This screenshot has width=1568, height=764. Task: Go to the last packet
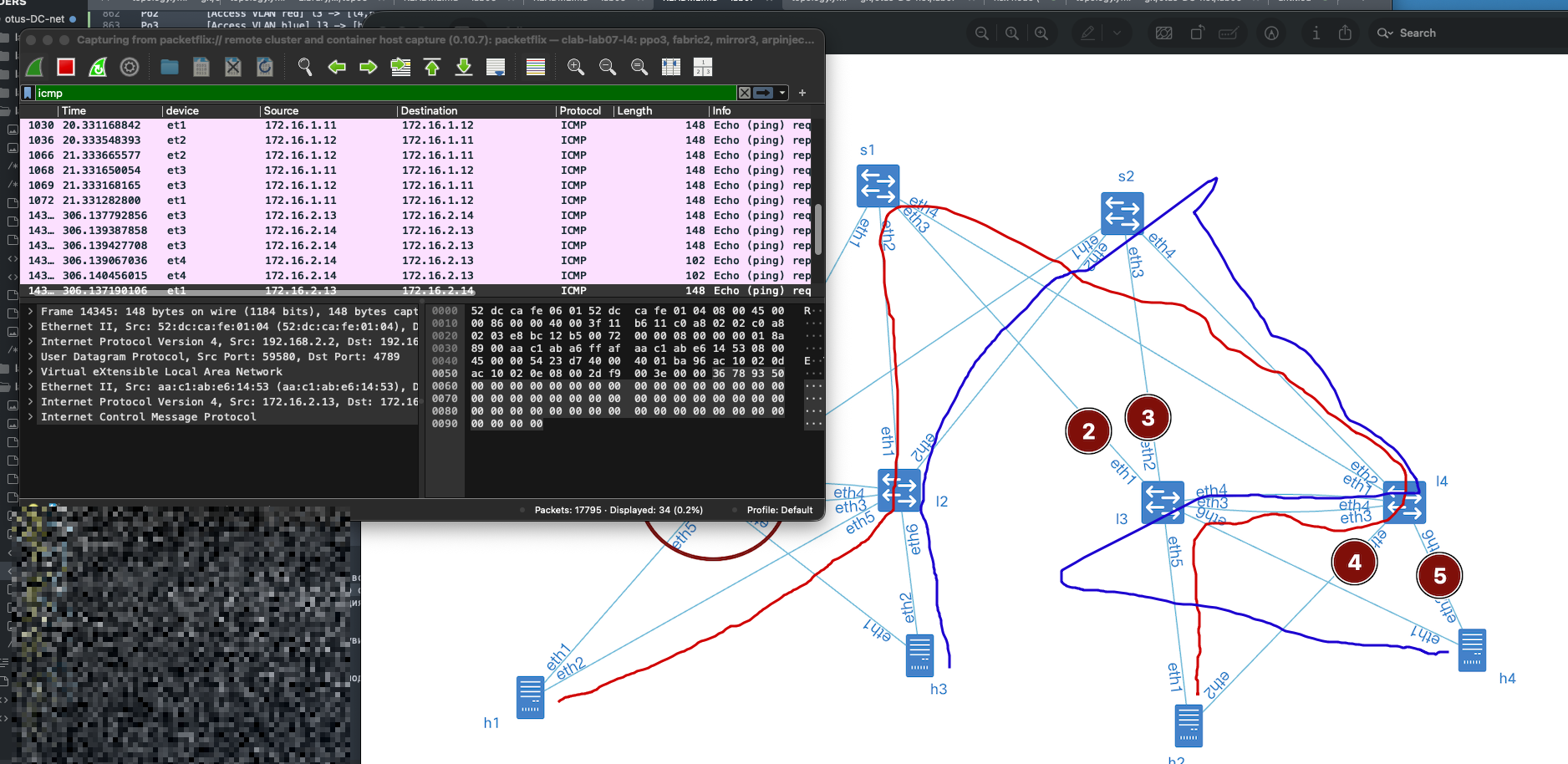point(464,67)
